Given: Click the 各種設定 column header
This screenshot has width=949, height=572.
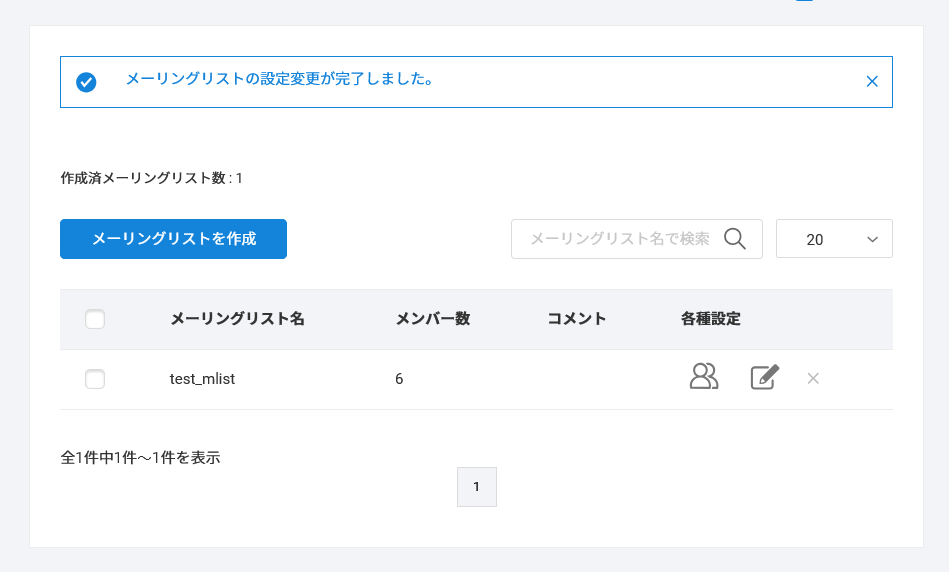Looking at the screenshot, I should pos(711,319).
